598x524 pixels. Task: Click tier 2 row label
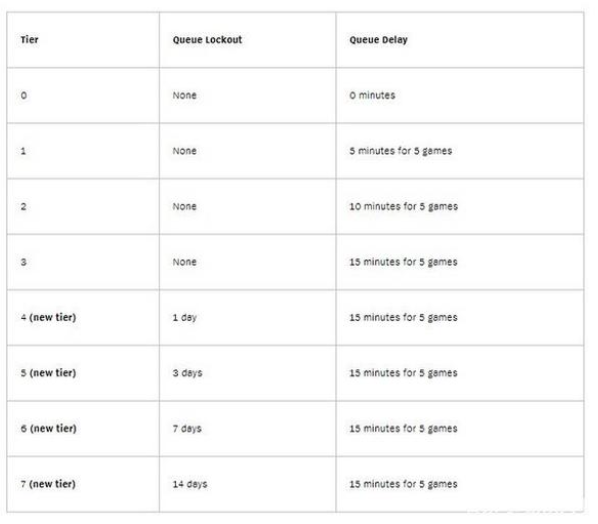click(83, 207)
